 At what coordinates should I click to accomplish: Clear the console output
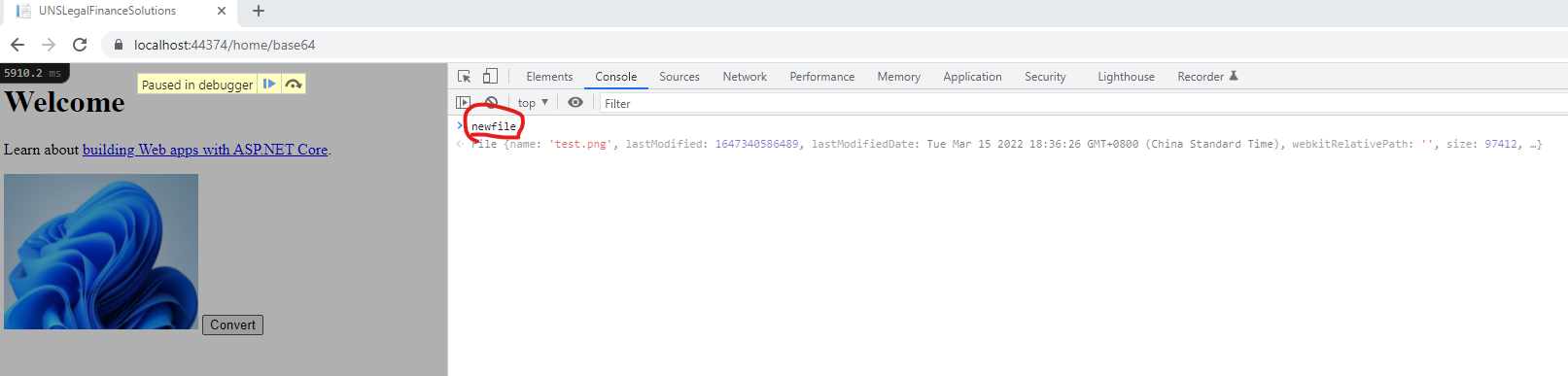(x=491, y=102)
